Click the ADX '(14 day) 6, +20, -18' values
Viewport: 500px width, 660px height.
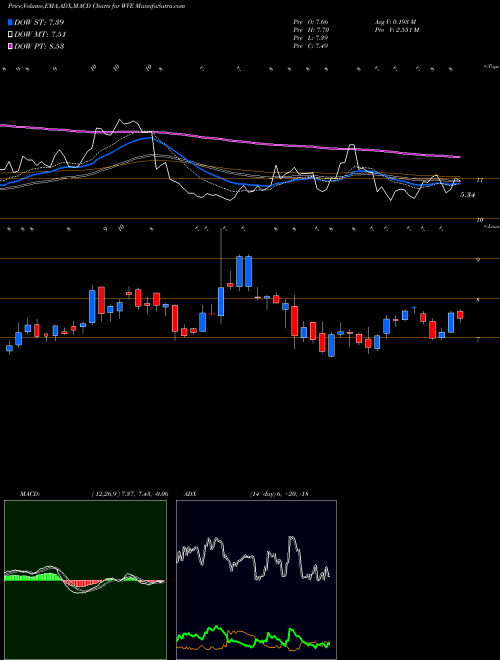[279, 494]
